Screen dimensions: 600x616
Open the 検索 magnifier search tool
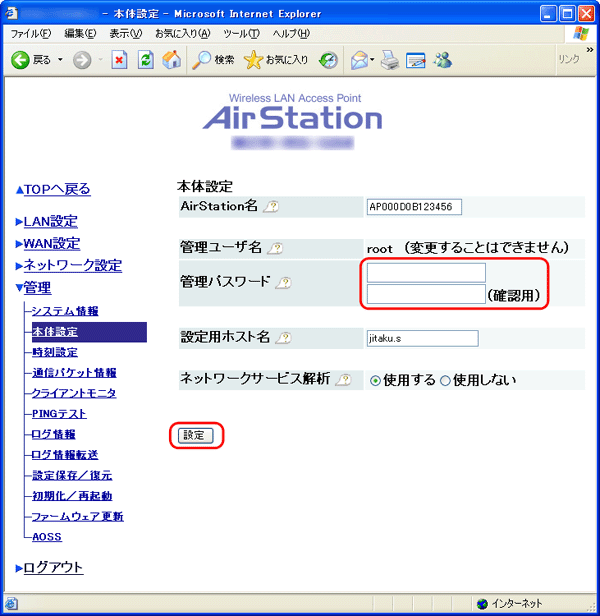[213, 60]
